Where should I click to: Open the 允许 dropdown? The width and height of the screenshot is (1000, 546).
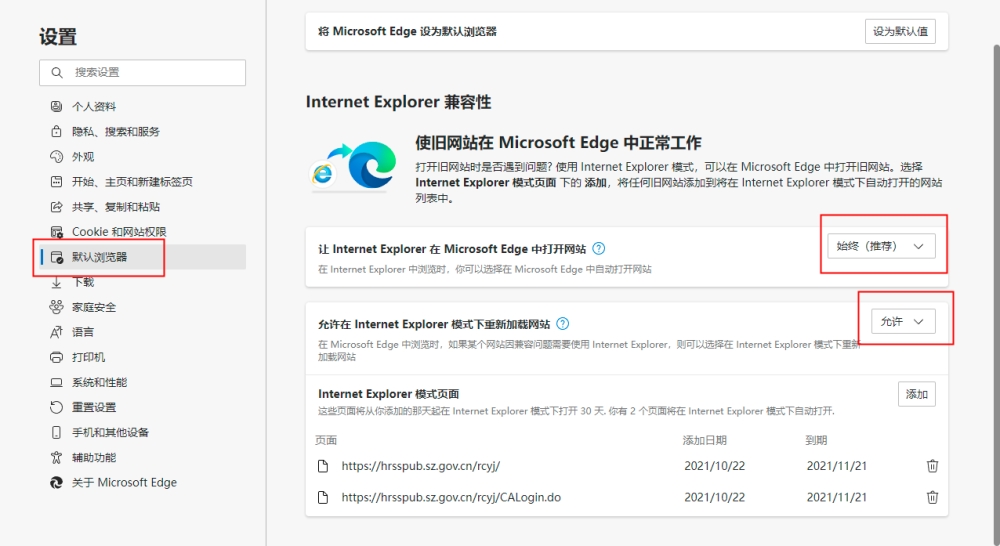point(902,321)
